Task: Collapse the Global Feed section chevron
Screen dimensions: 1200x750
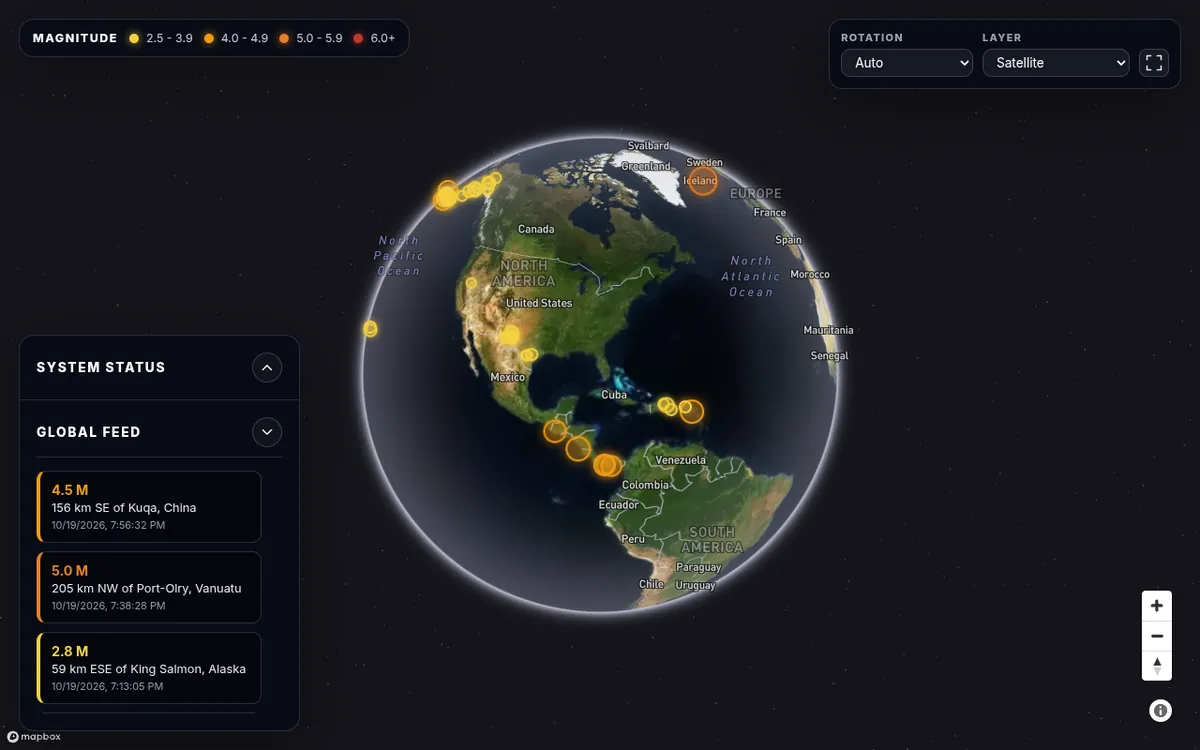Action: point(267,432)
